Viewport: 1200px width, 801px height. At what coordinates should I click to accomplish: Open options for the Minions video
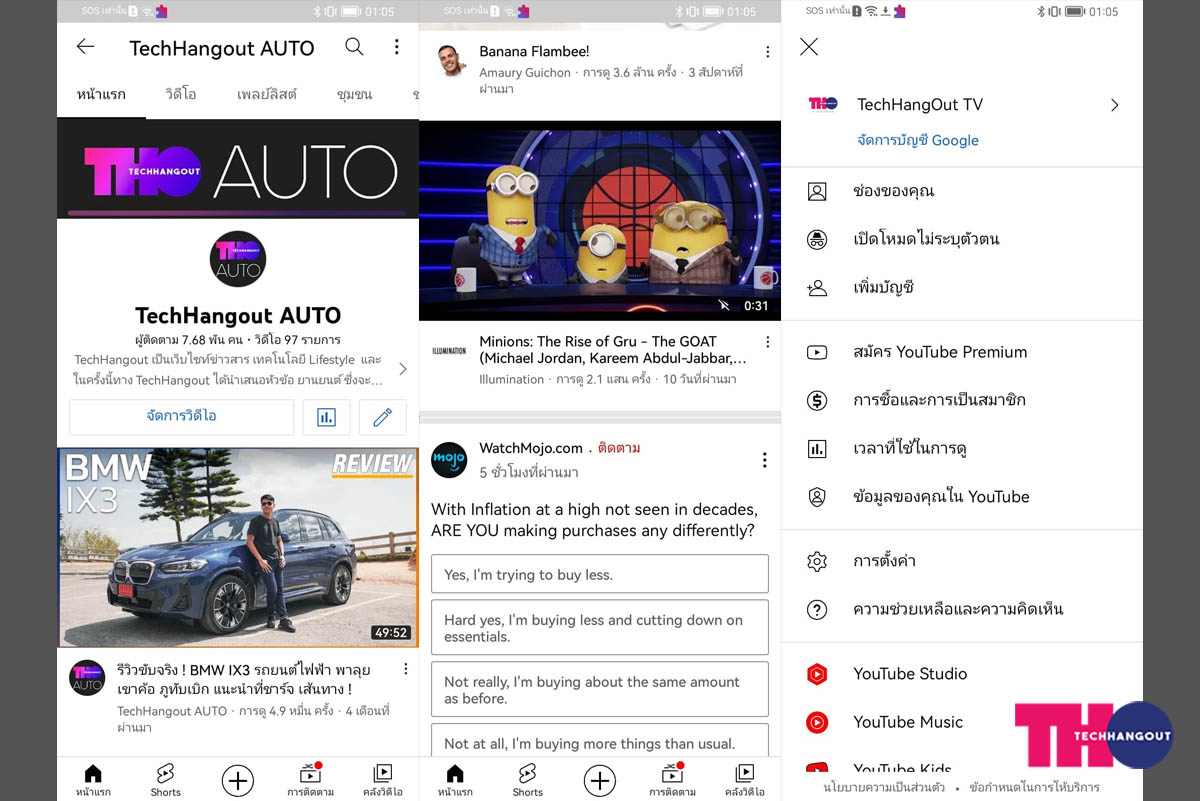click(x=767, y=342)
